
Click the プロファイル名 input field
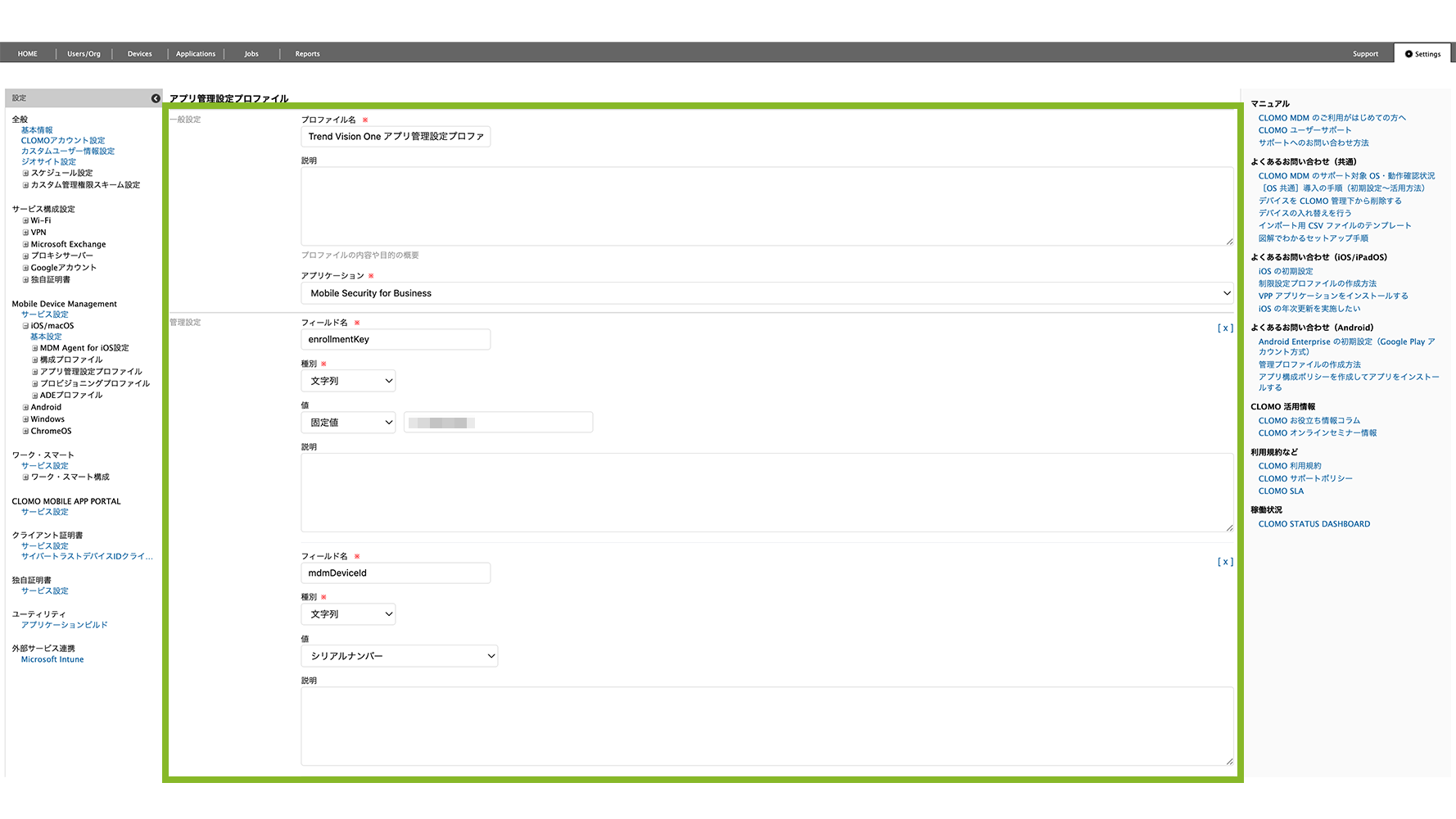point(396,137)
